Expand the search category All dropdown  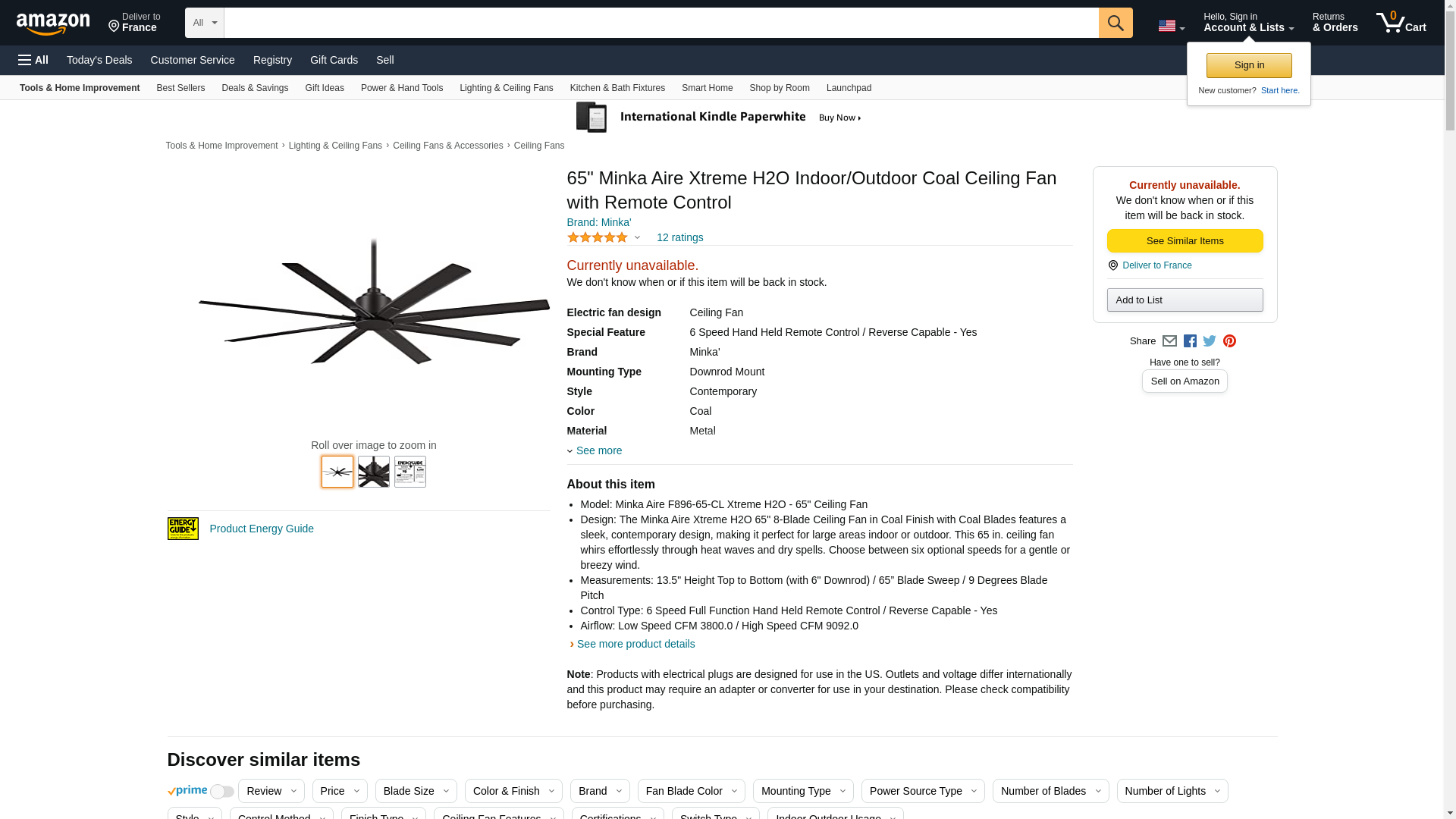pyautogui.click(x=204, y=23)
